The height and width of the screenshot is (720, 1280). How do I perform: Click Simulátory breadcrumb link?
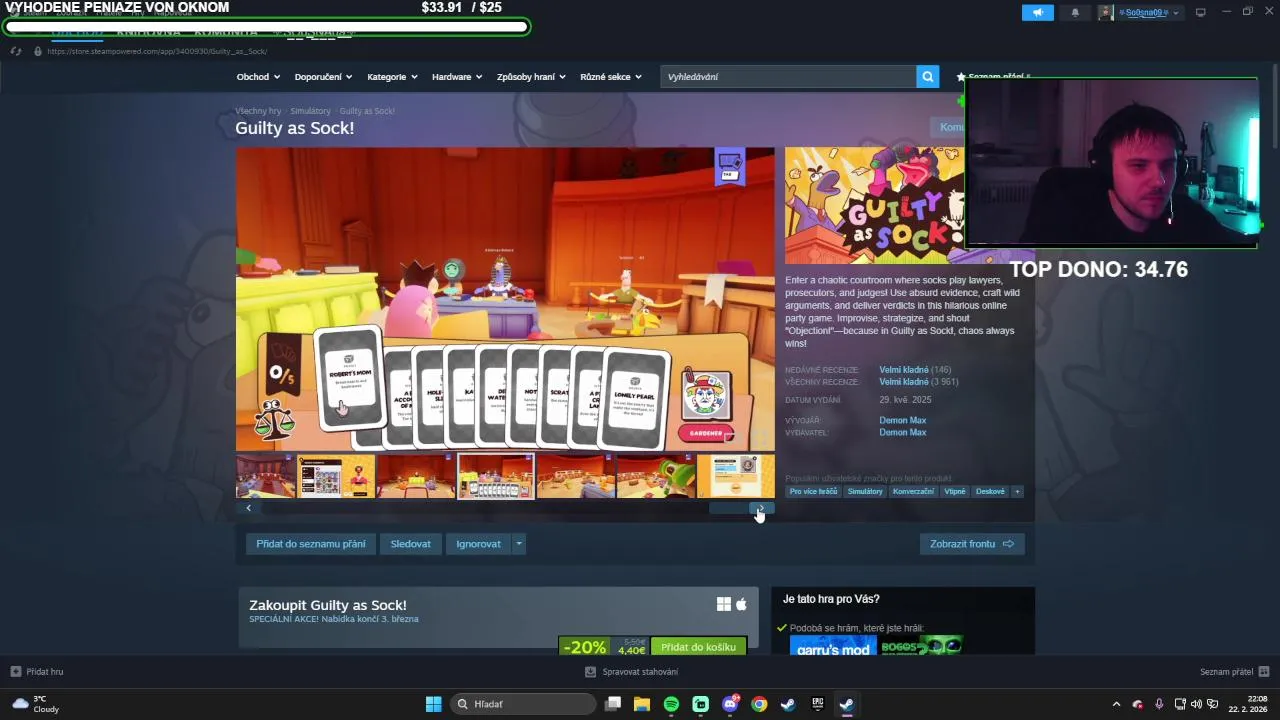310,111
